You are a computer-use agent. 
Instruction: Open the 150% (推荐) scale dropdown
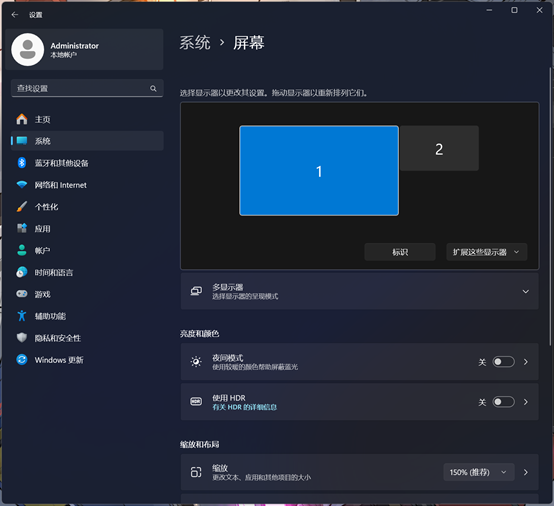[x=479, y=472]
